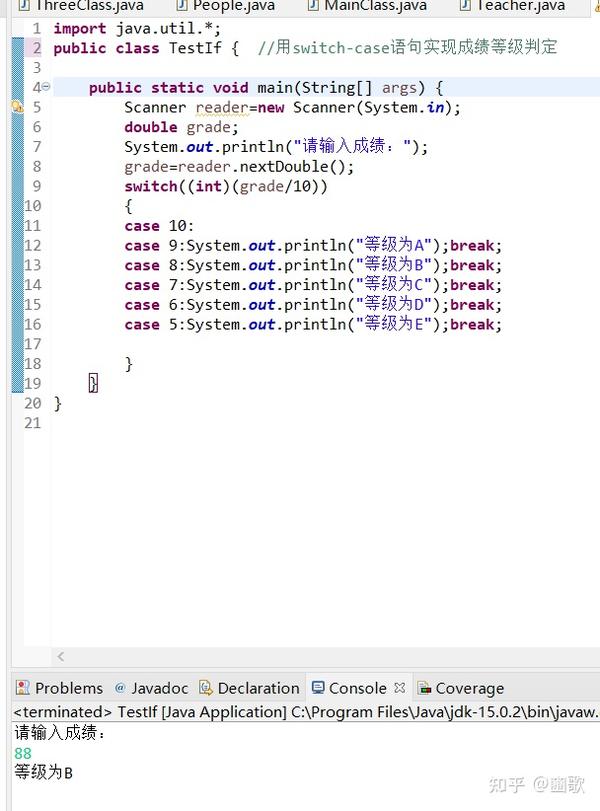Click the ThreeClass.java file icon

pyautogui.click(x=24, y=6)
